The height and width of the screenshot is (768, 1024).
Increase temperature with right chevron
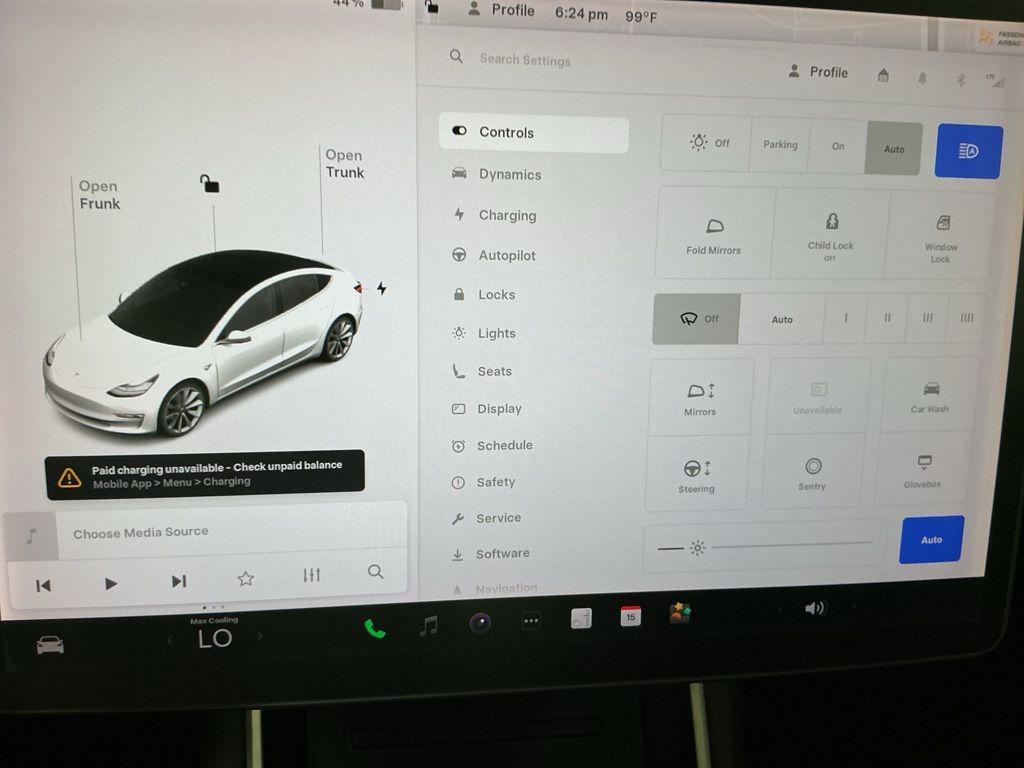click(x=260, y=637)
